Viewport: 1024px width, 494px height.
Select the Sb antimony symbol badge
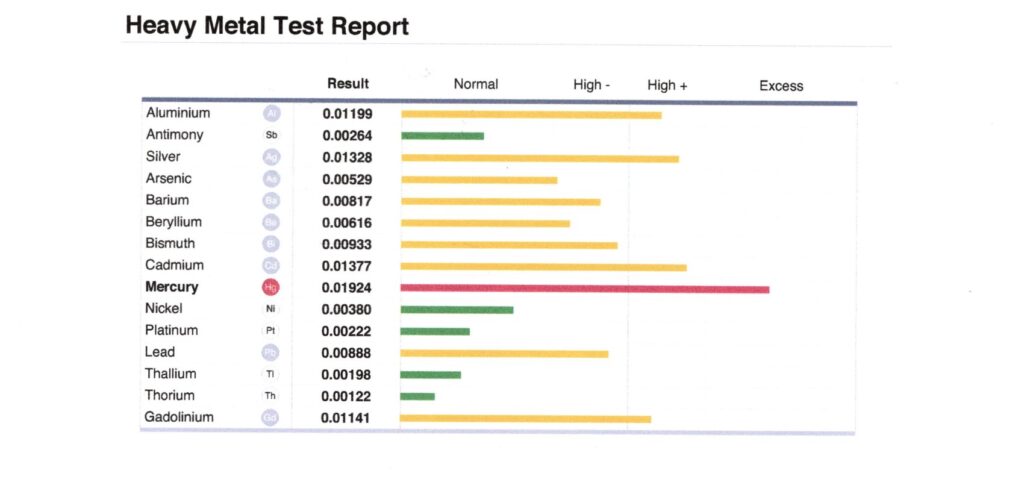[x=271, y=135]
